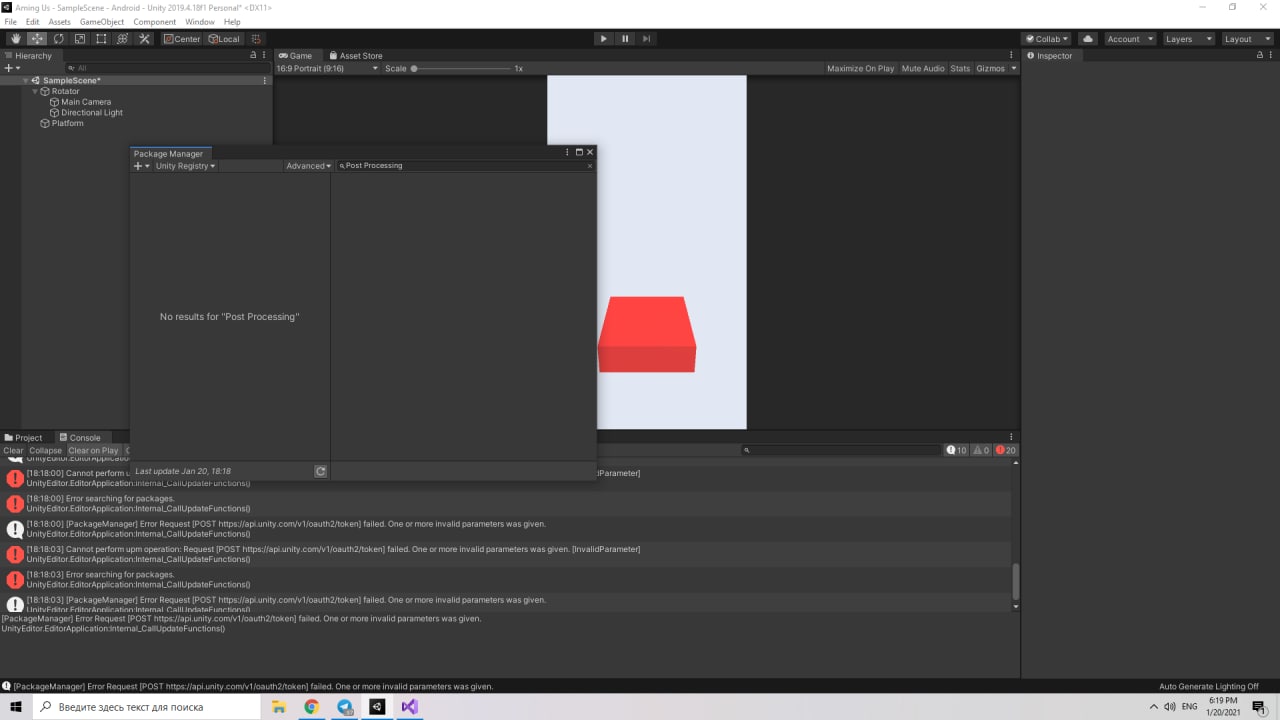This screenshot has width=1280, height=720.
Task: Open Package Manager window options menu
Action: (567, 152)
